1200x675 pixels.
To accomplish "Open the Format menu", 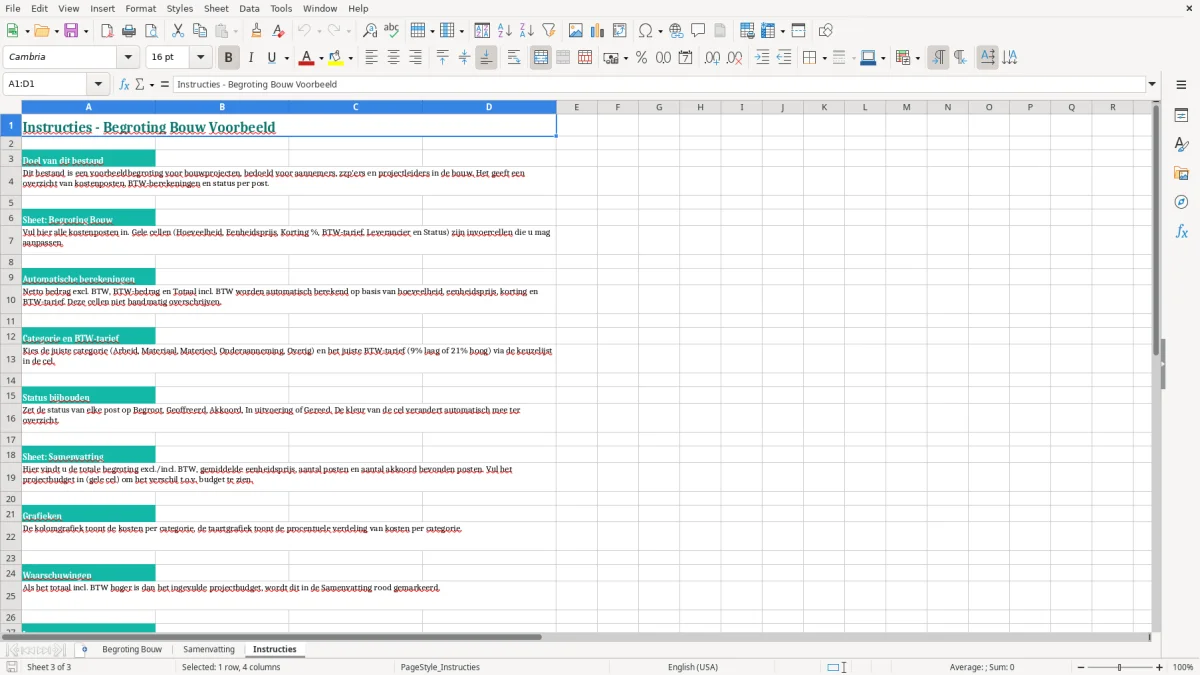I will click(141, 8).
